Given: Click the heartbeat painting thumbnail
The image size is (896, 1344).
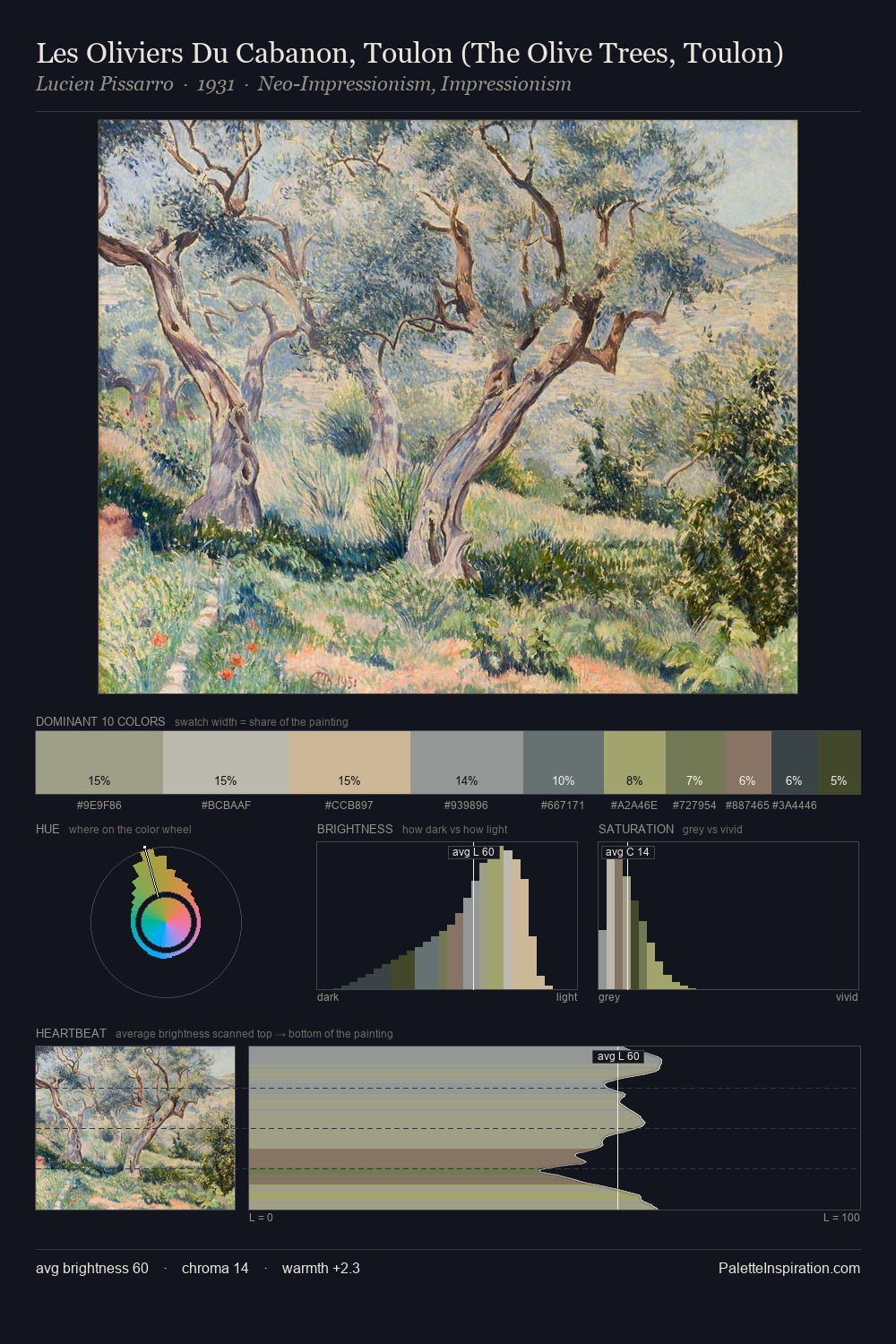Looking at the screenshot, I should (135, 1128).
